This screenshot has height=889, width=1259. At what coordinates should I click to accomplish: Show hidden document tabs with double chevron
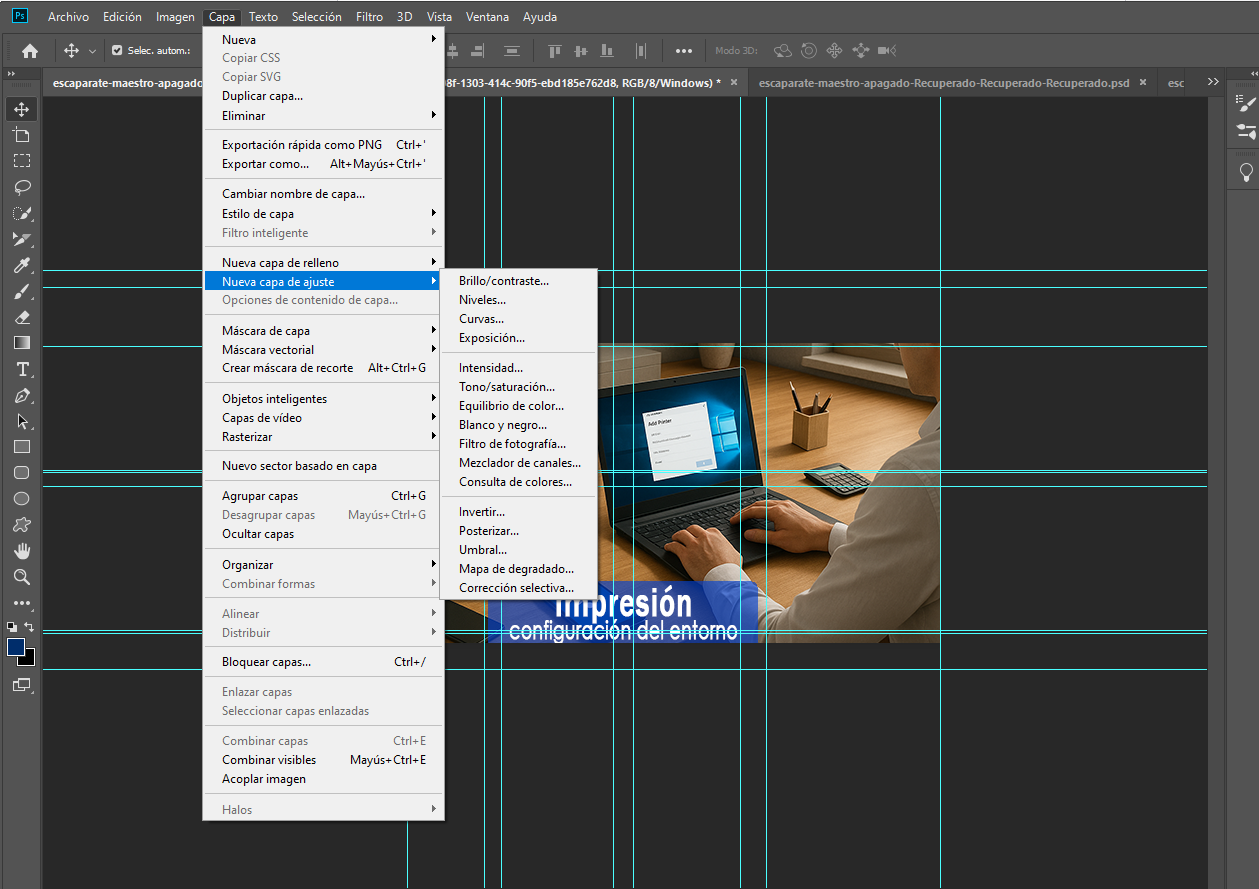(1213, 82)
